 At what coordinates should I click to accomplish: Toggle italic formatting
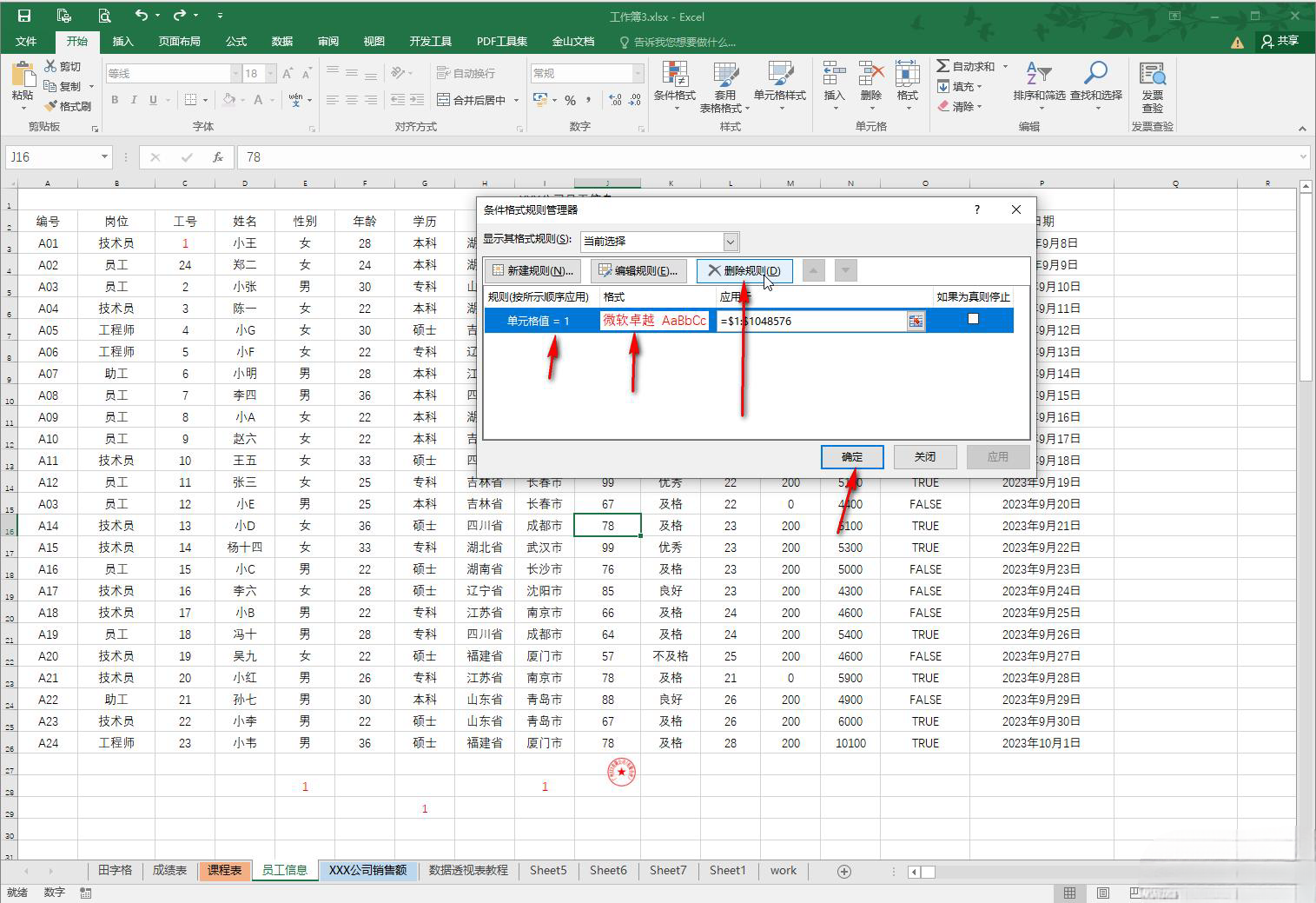(134, 100)
